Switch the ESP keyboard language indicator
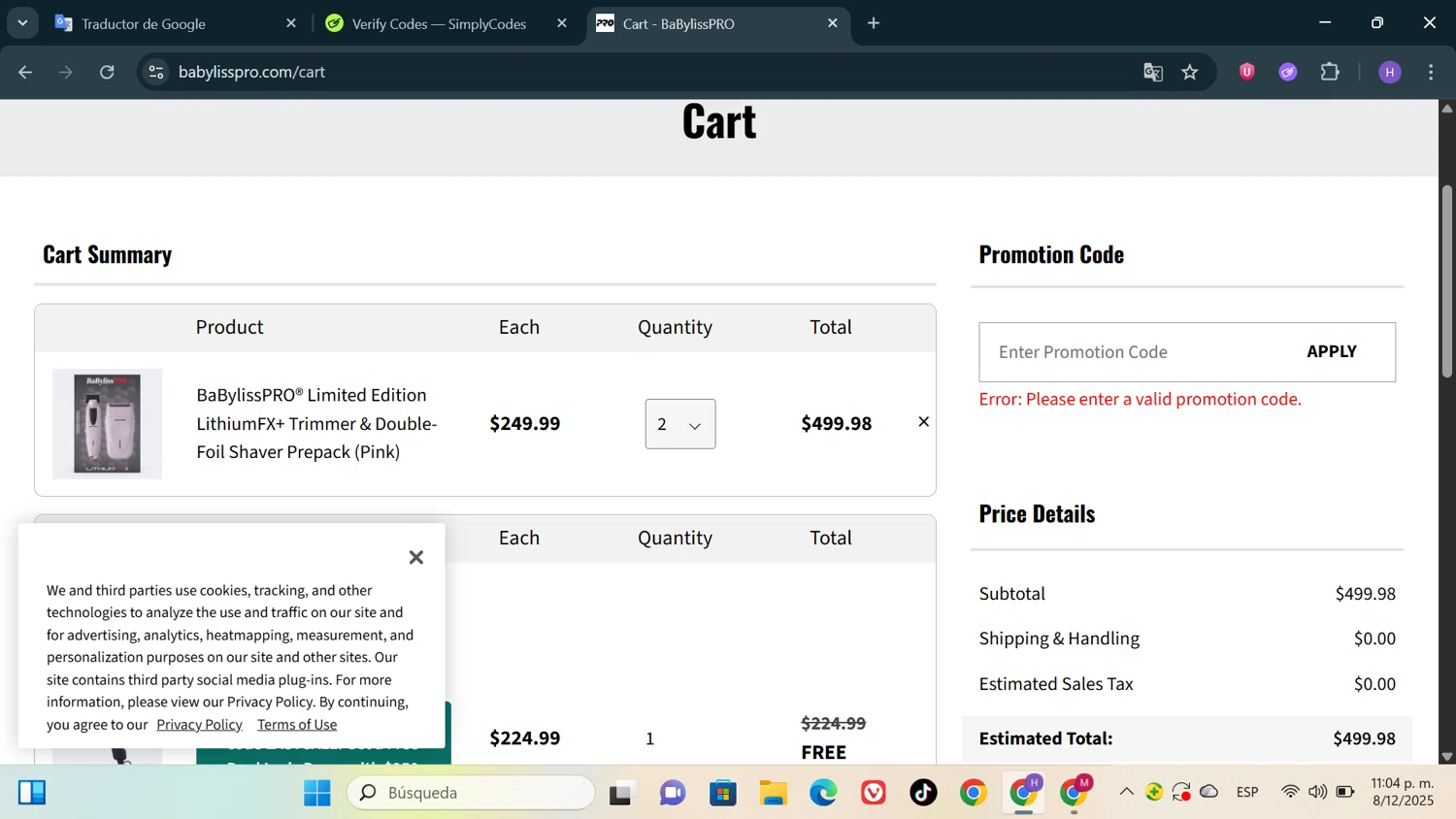Screen dimensions: 1456x819 1247,792
